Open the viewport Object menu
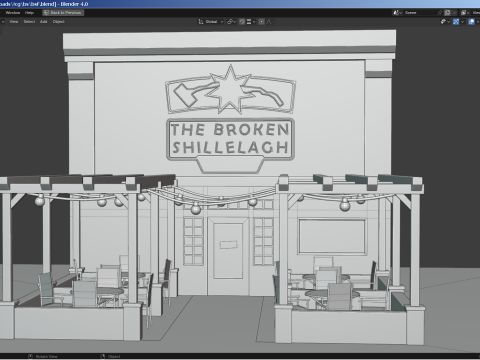The height and width of the screenshot is (360, 480). pyautogui.click(x=59, y=22)
